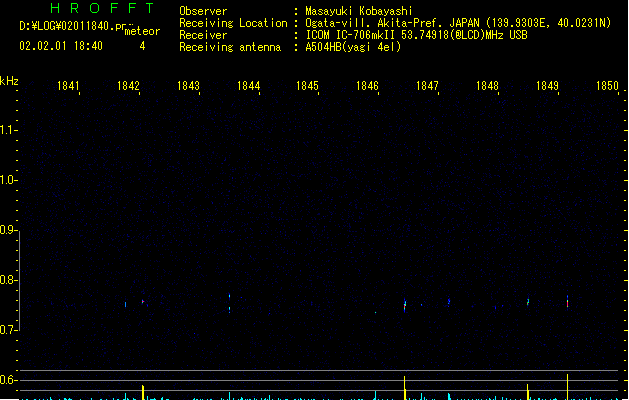Select antenna text A504HB(yagi 4el)

[x=353, y=47]
